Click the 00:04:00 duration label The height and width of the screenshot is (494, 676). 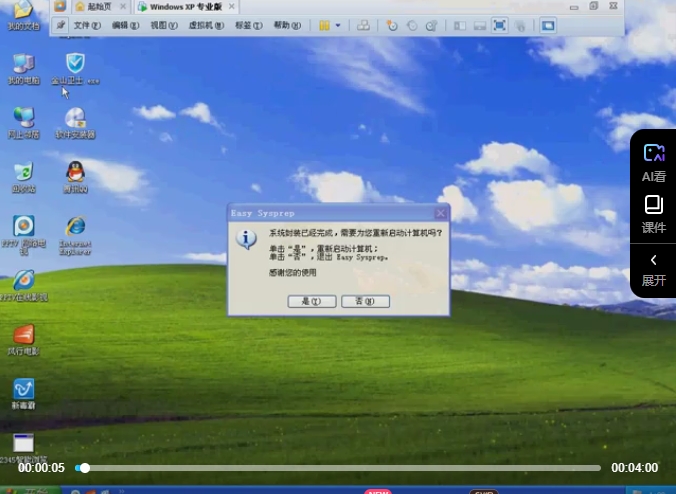point(635,468)
